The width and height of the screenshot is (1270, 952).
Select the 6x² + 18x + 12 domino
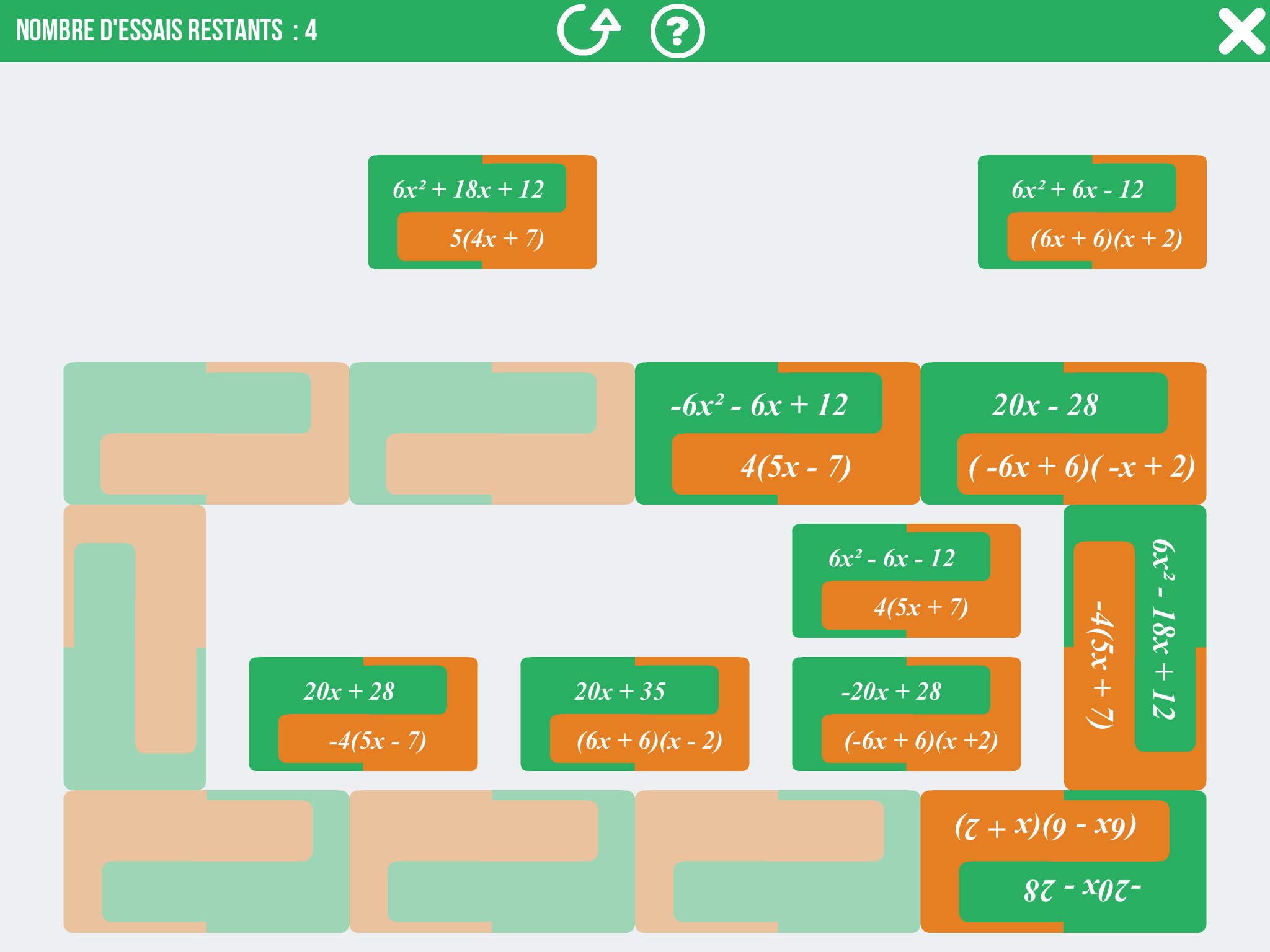(482, 212)
